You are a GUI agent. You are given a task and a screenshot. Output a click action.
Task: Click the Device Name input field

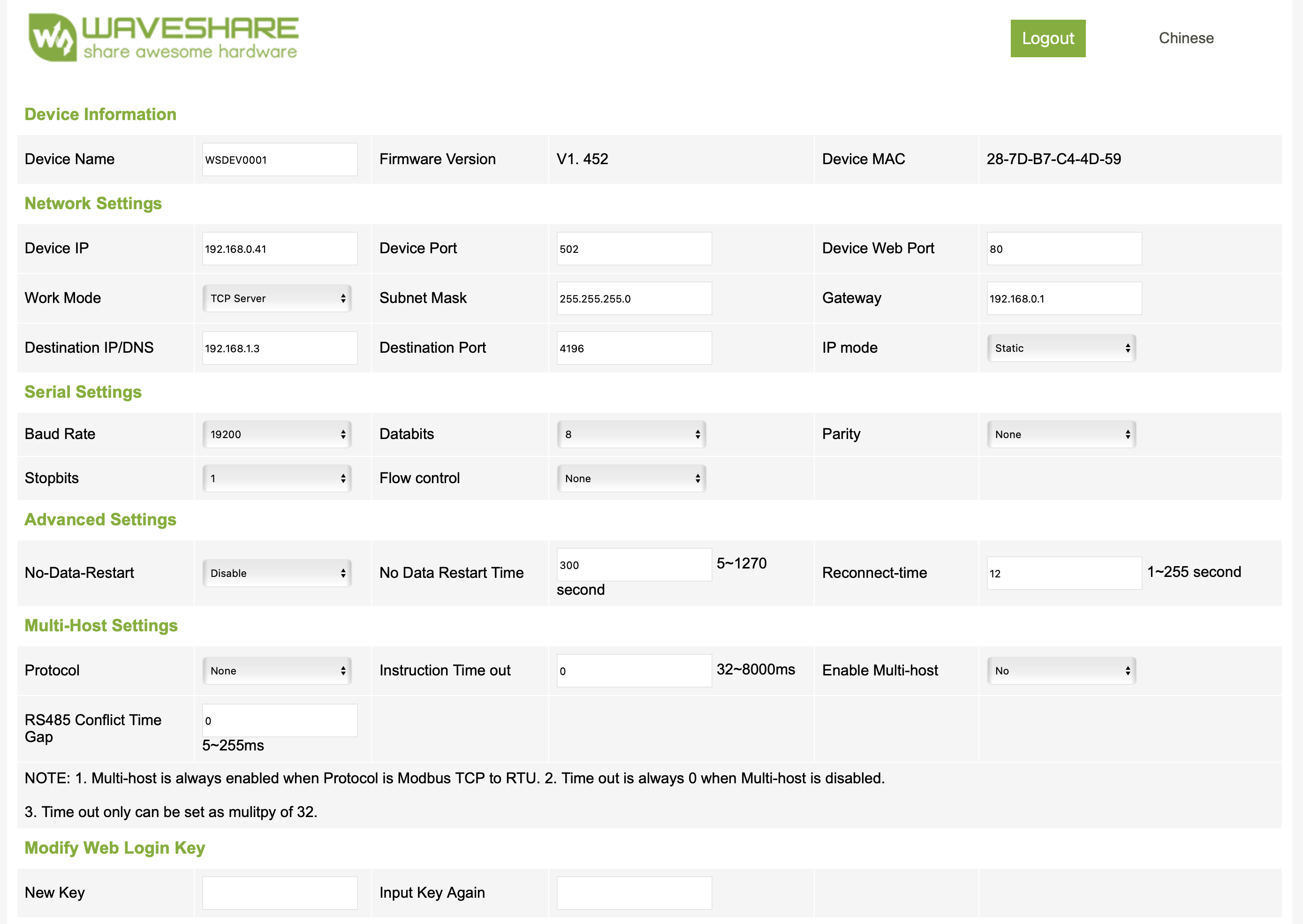(x=280, y=159)
